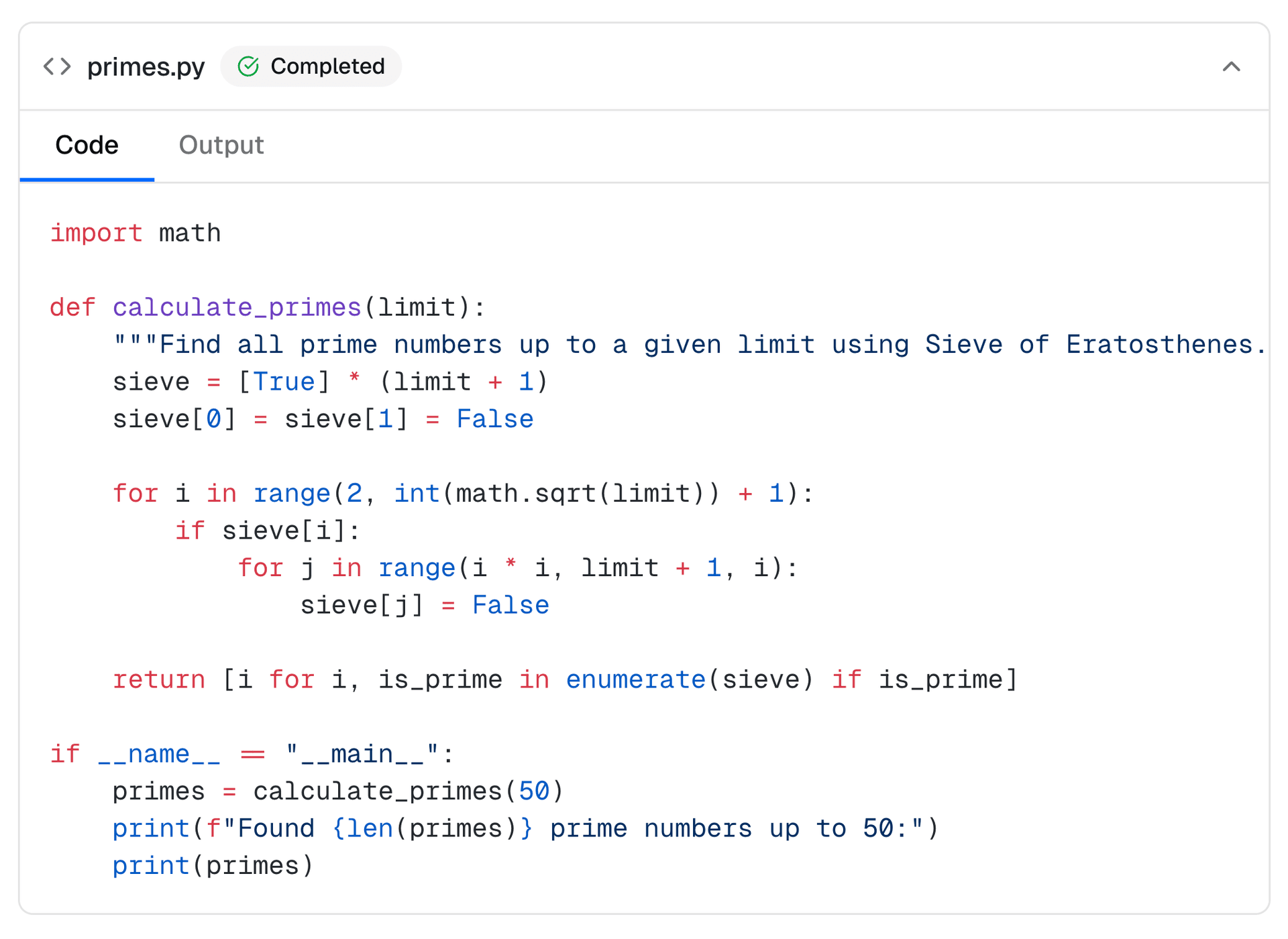Click the primes.py file name
1288x939 pixels.
point(146,66)
